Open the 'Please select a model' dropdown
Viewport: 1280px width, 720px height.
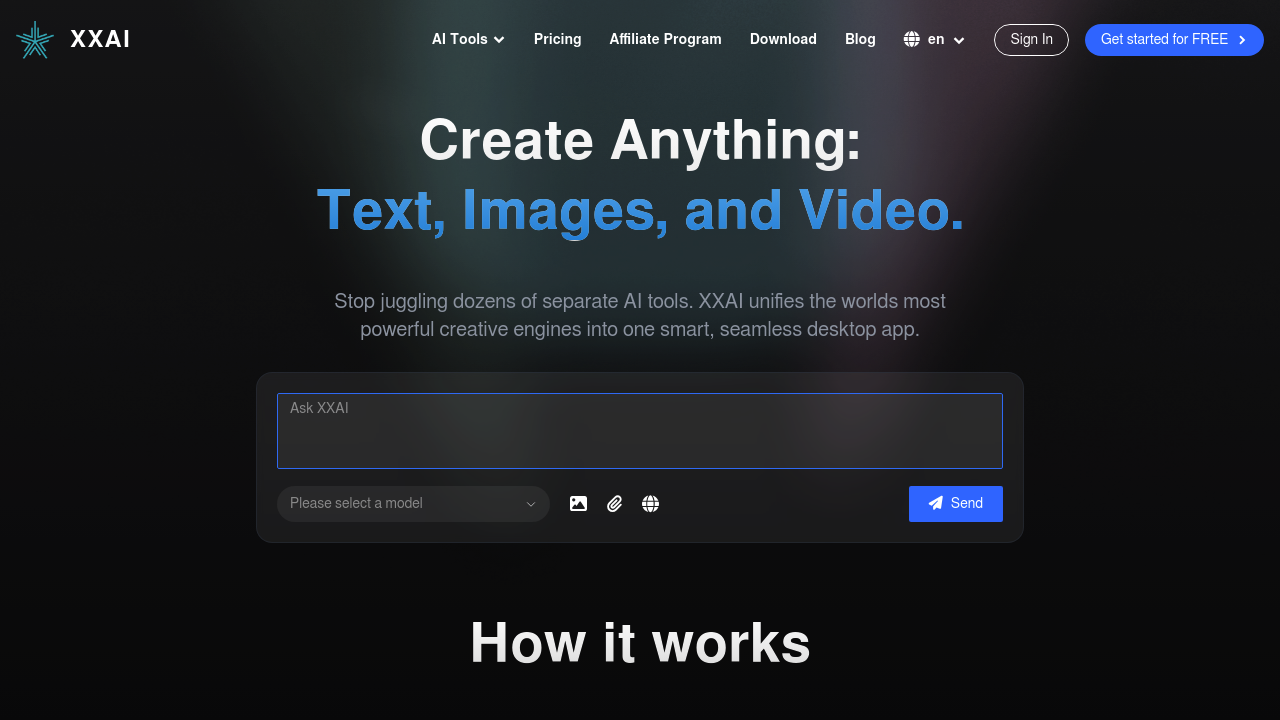point(413,504)
